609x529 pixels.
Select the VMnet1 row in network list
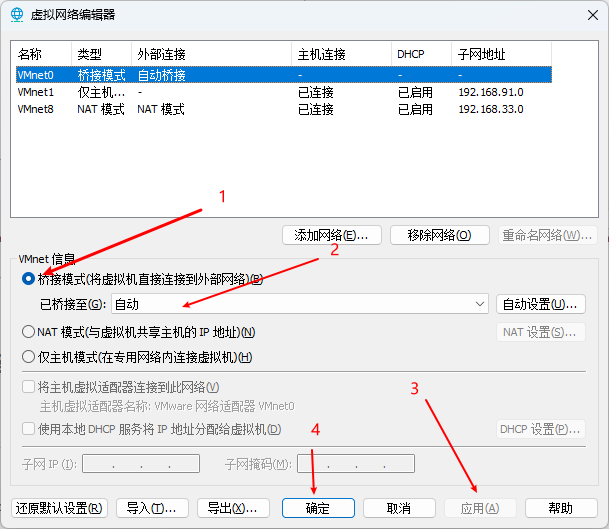[x=284, y=92]
